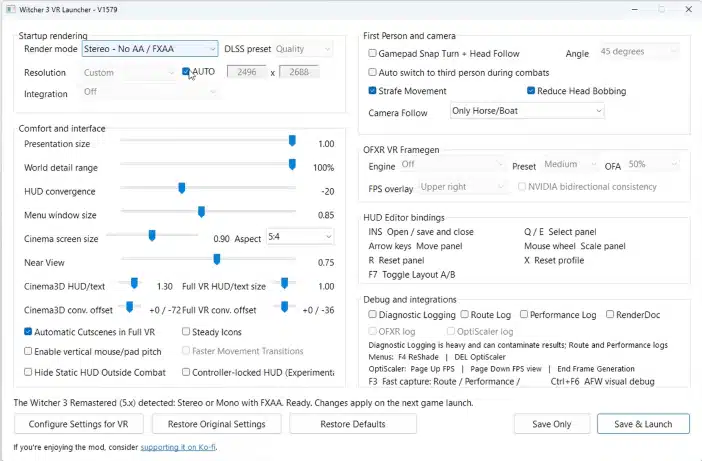Viewport: 702px width, 461px height.
Task: Click the resolution height field 2688
Action: [299, 72]
